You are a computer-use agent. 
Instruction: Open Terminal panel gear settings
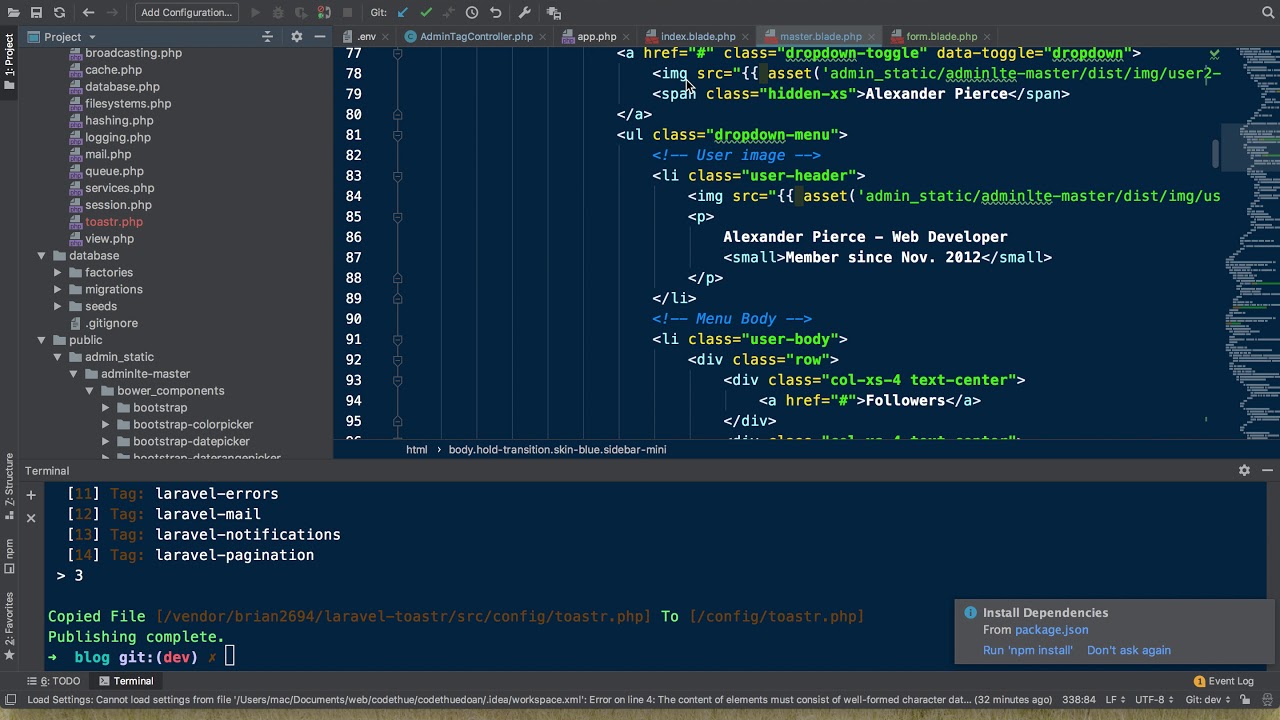point(1244,470)
